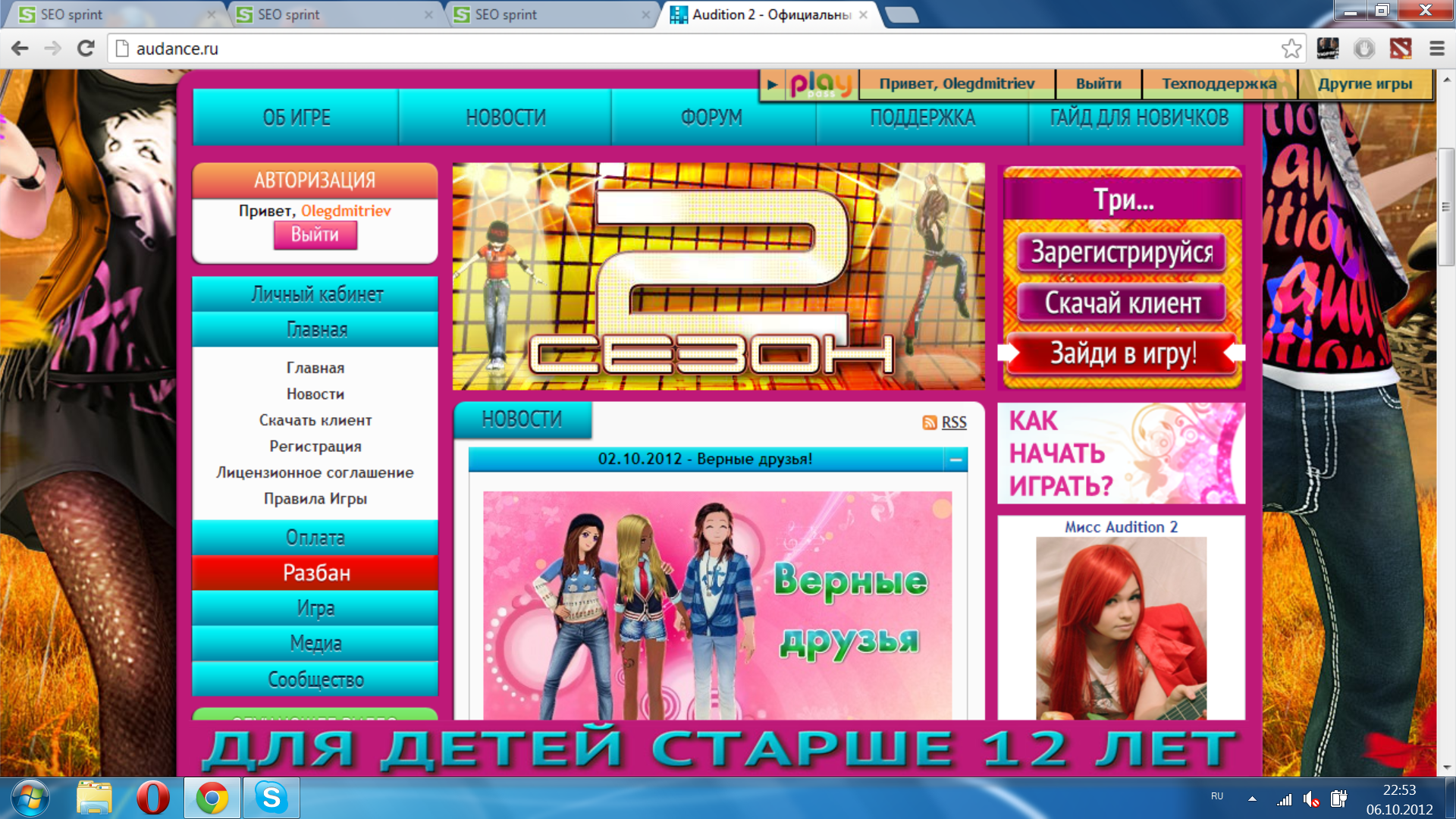Click the browser forward arrow
Screen dimensions: 1456x819
[52, 49]
